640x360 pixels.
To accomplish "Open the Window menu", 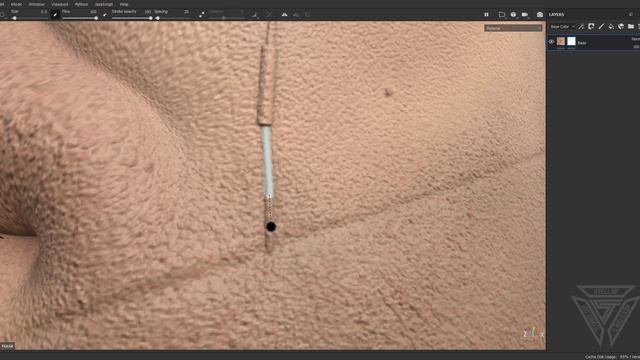I will coord(37,4).
